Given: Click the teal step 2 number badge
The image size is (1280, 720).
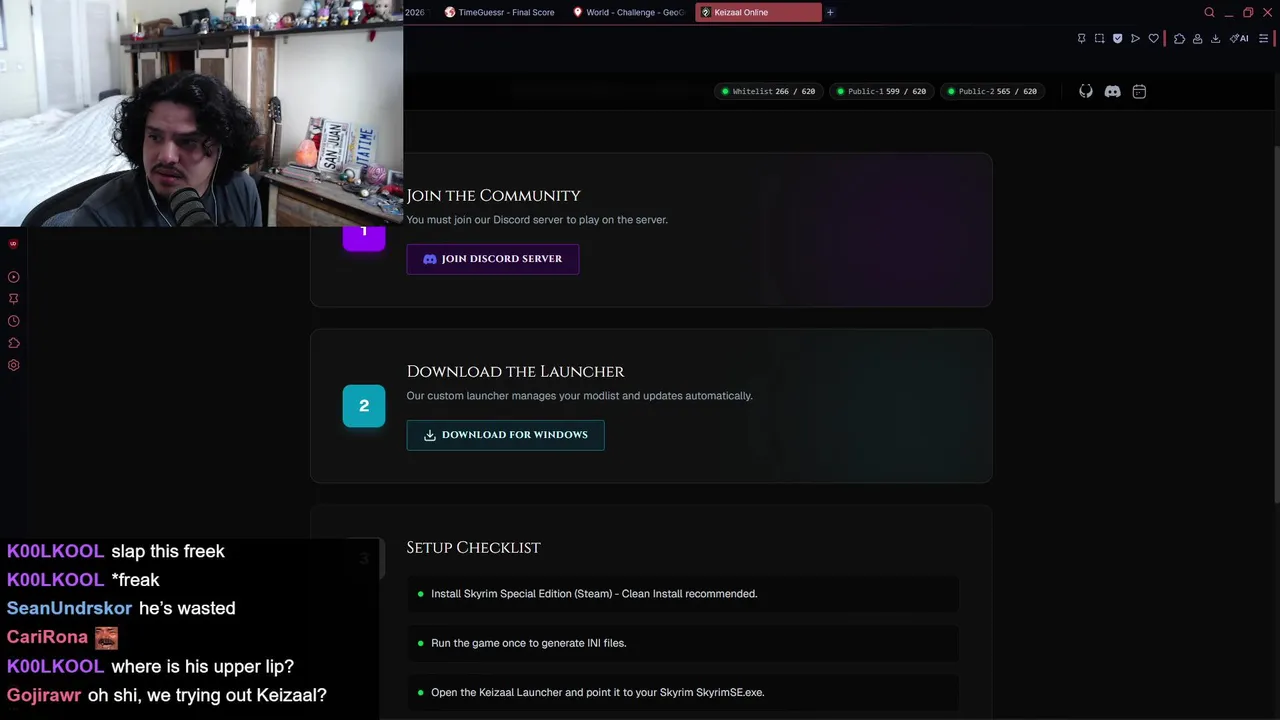Looking at the screenshot, I should (364, 406).
